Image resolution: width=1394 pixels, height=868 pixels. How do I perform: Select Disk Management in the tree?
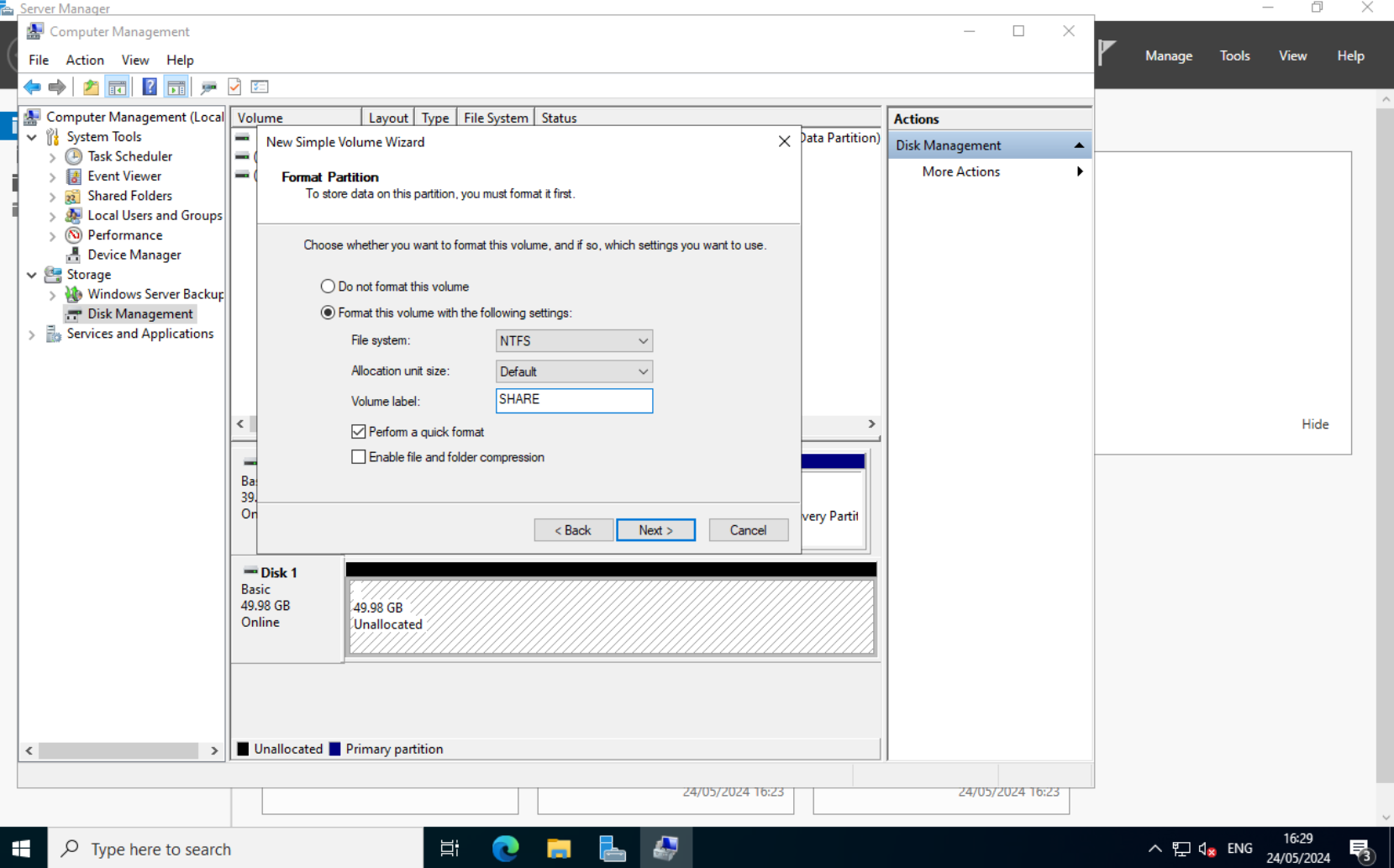[140, 313]
